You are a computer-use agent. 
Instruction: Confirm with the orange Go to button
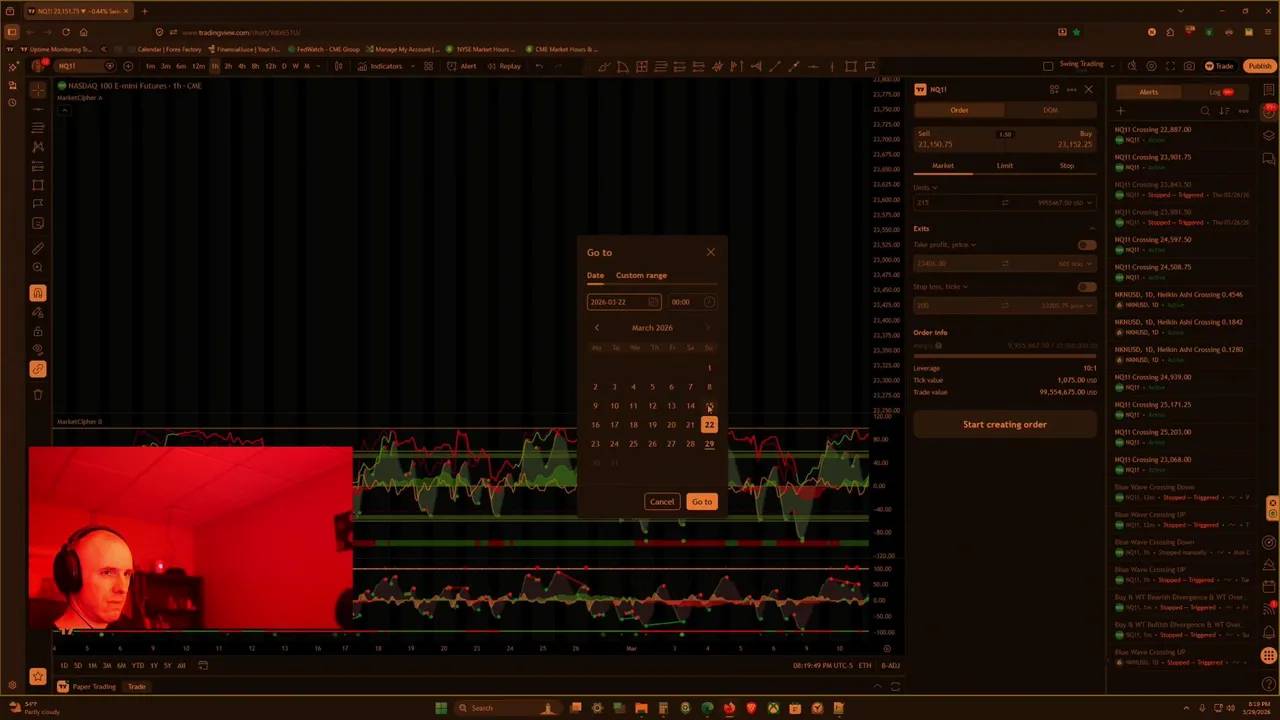(701, 502)
